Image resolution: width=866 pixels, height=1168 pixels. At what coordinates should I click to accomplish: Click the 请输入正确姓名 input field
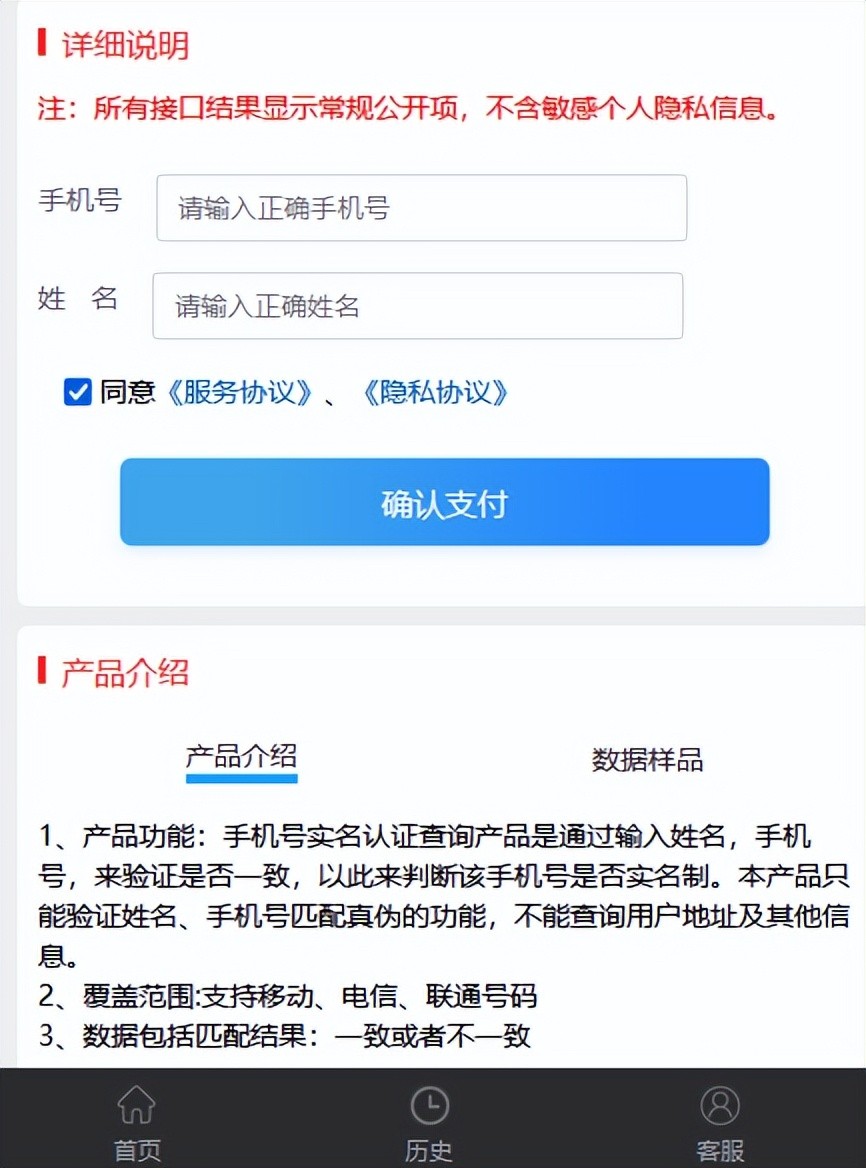[x=417, y=306]
